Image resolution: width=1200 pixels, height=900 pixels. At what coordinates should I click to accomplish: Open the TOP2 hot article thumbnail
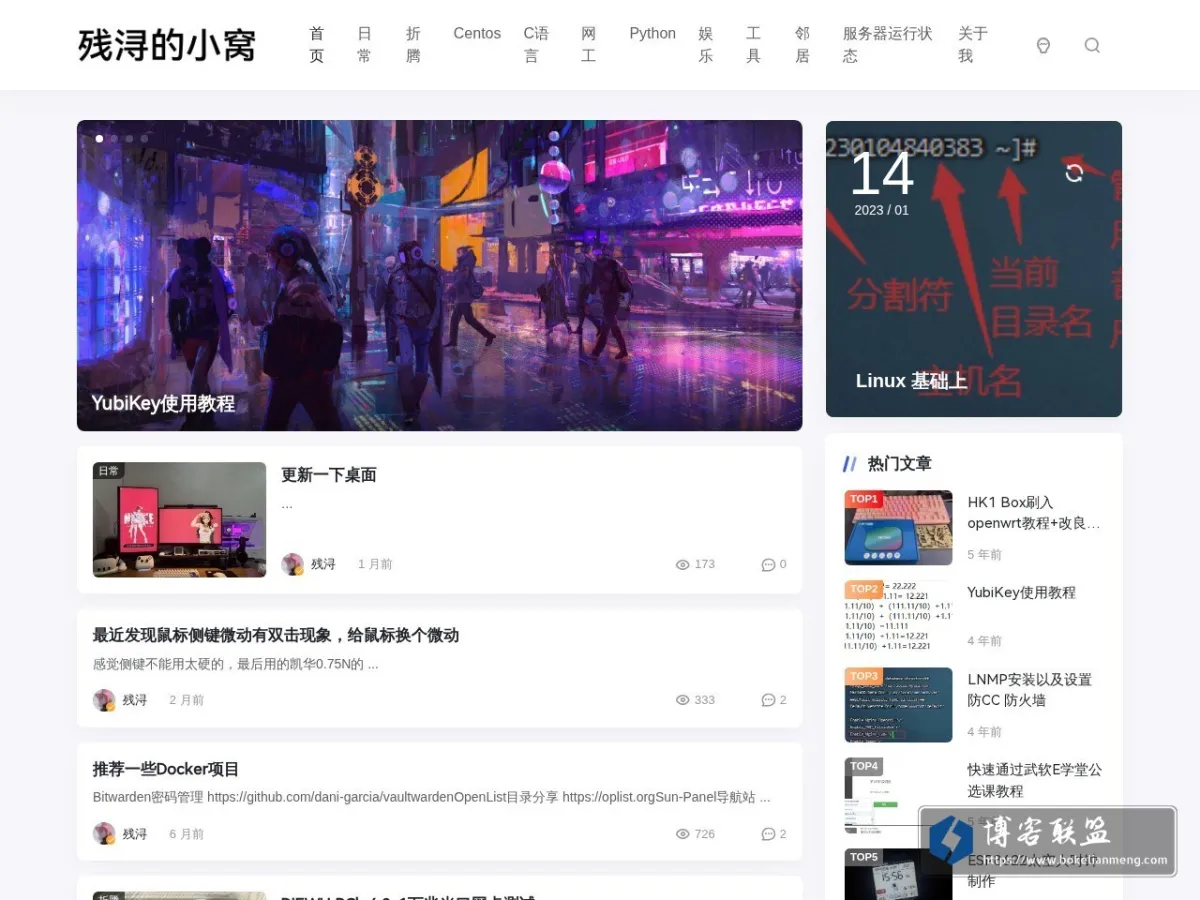click(898, 617)
